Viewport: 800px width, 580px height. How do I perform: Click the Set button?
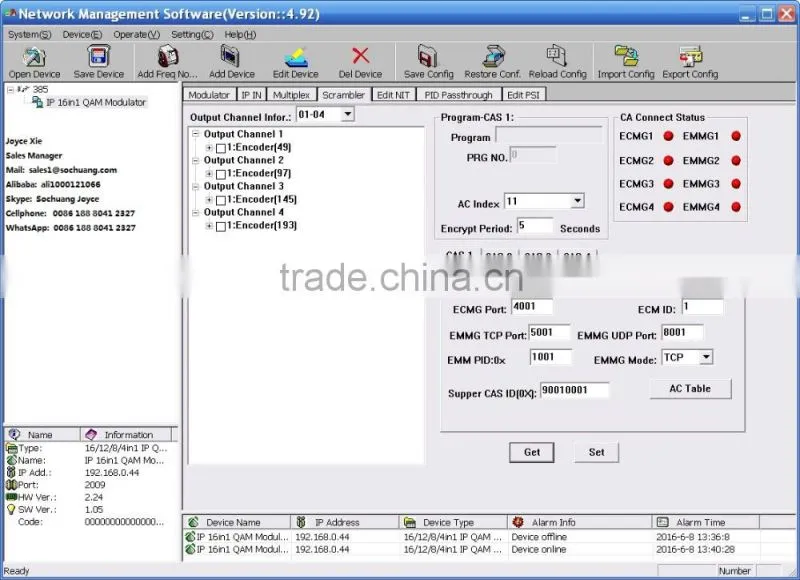pyautogui.click(x=596, y=452)
